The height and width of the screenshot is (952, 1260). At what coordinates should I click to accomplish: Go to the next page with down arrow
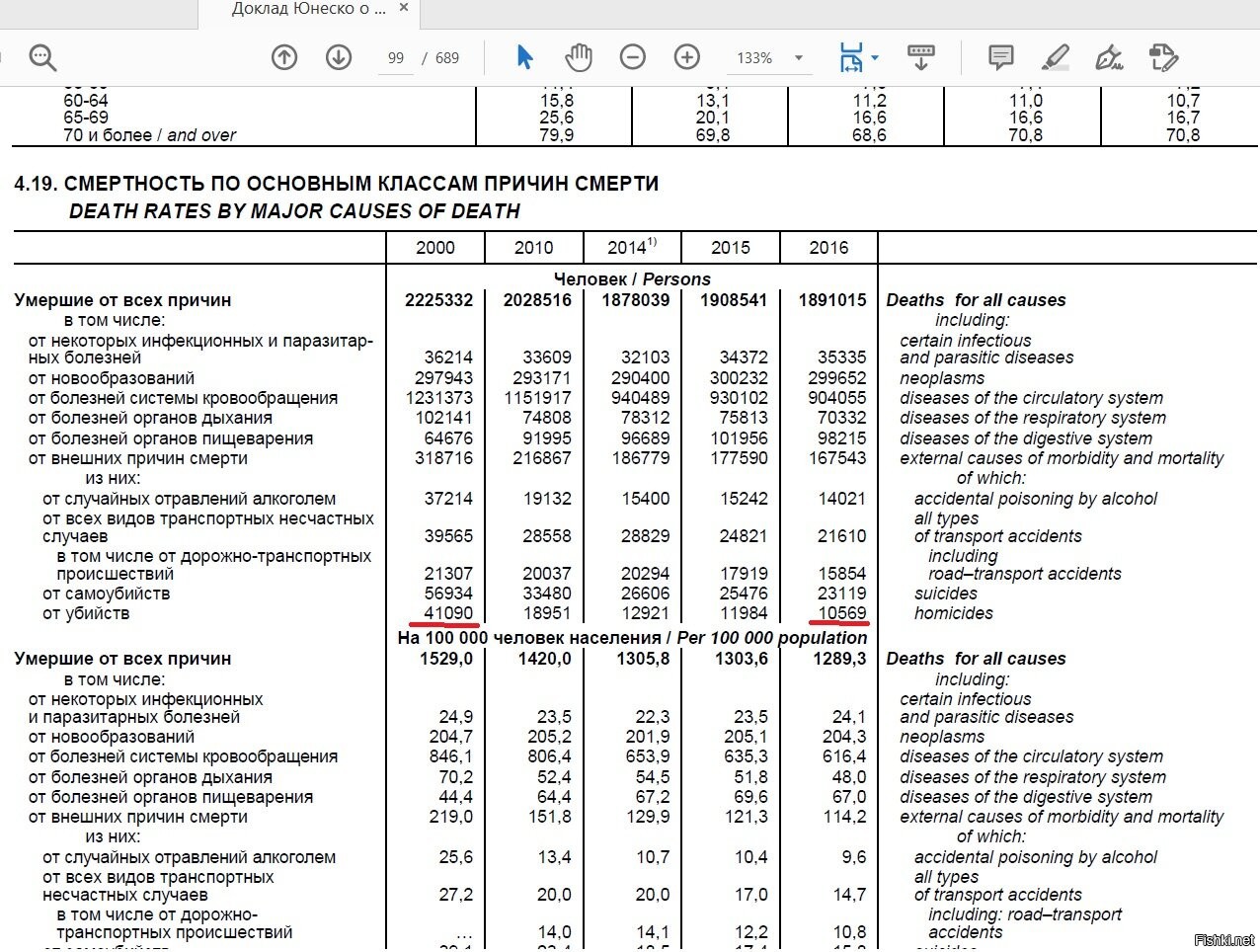339,57
